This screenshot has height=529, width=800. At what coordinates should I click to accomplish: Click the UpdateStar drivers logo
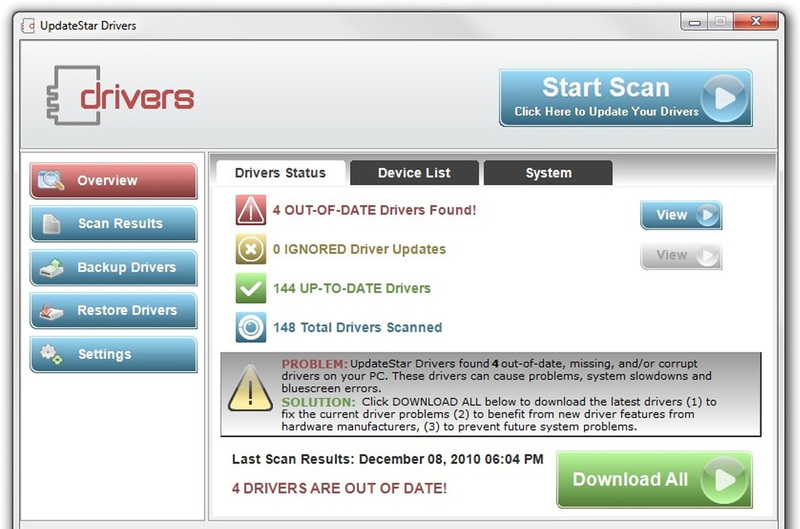point(120,96)
